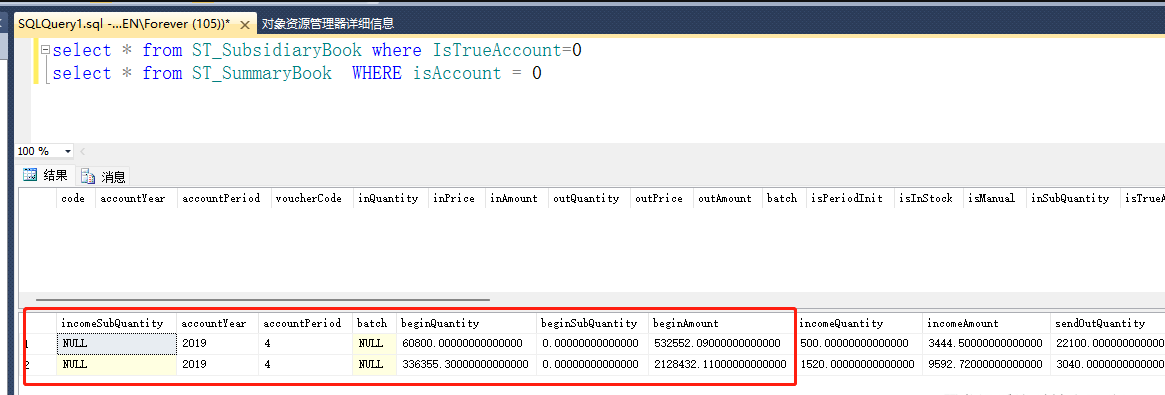
Task: Select the 结果 results tab
Action: (x=45, y=176)
